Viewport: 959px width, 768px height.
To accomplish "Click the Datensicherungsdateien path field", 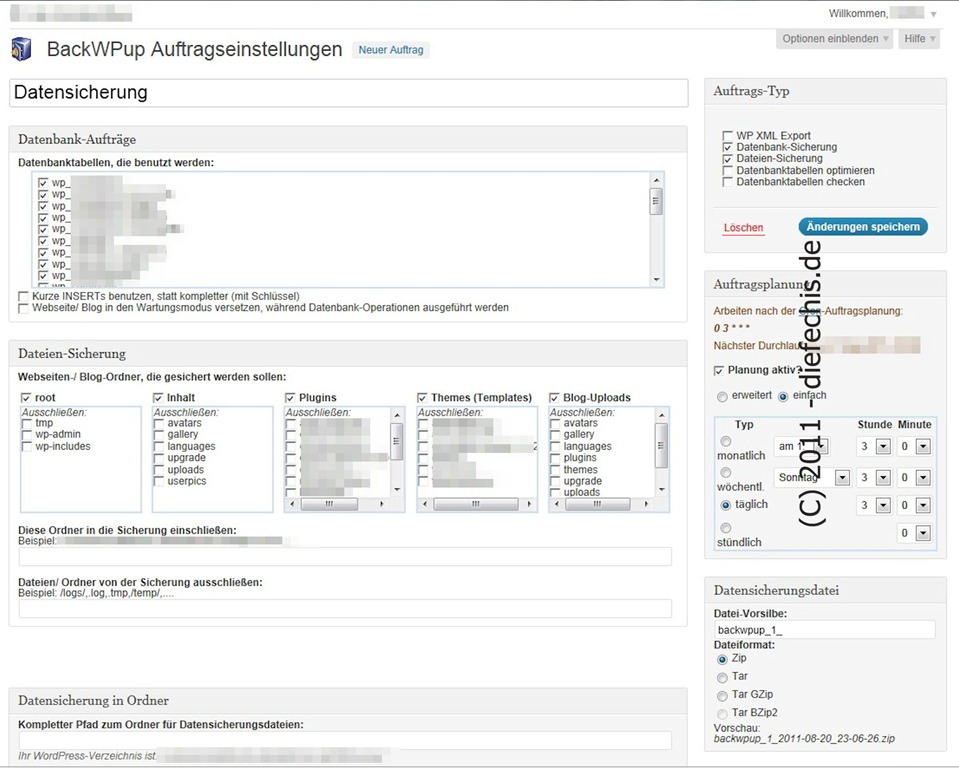I will [345, 740].
